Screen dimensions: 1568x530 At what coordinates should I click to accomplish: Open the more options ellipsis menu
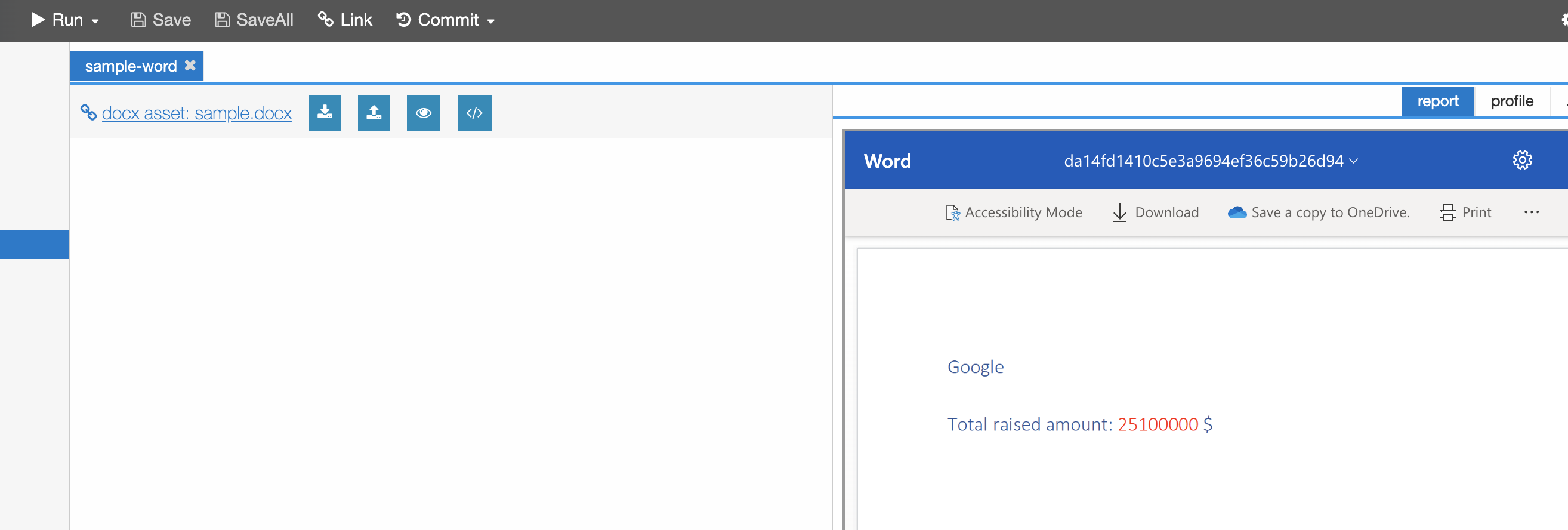pos(1532,212)
